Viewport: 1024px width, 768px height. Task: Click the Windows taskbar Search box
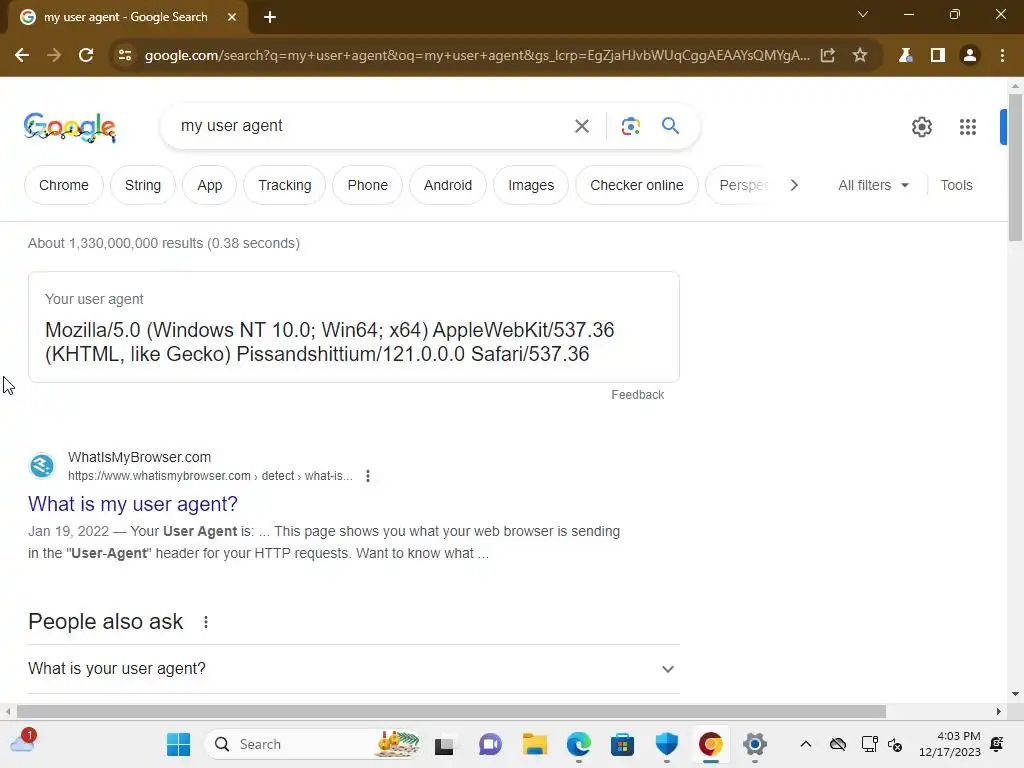pos(312,744)
